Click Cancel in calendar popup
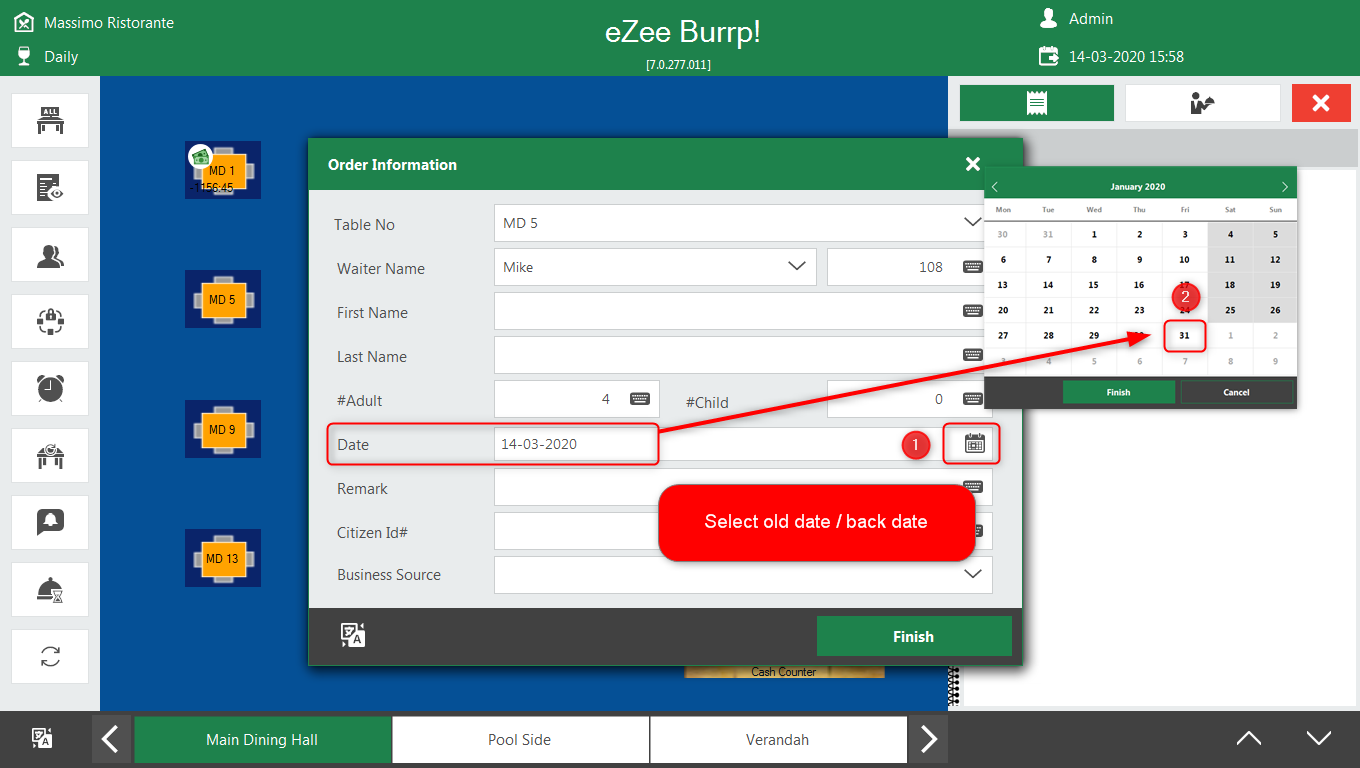This screenshot has height=768, width=1360. coord(1237,392)
